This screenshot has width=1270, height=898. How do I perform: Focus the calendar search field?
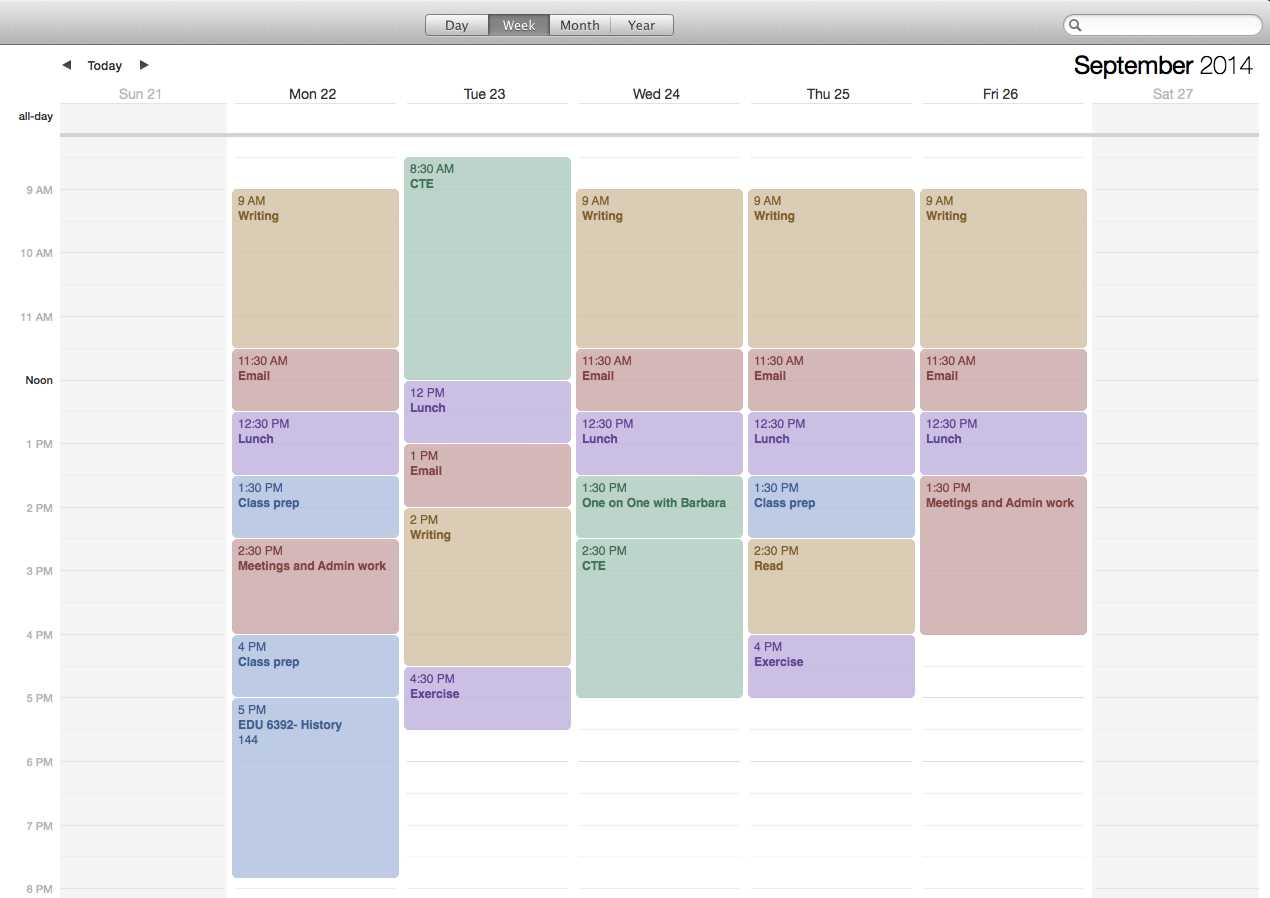pos(1162,25)
